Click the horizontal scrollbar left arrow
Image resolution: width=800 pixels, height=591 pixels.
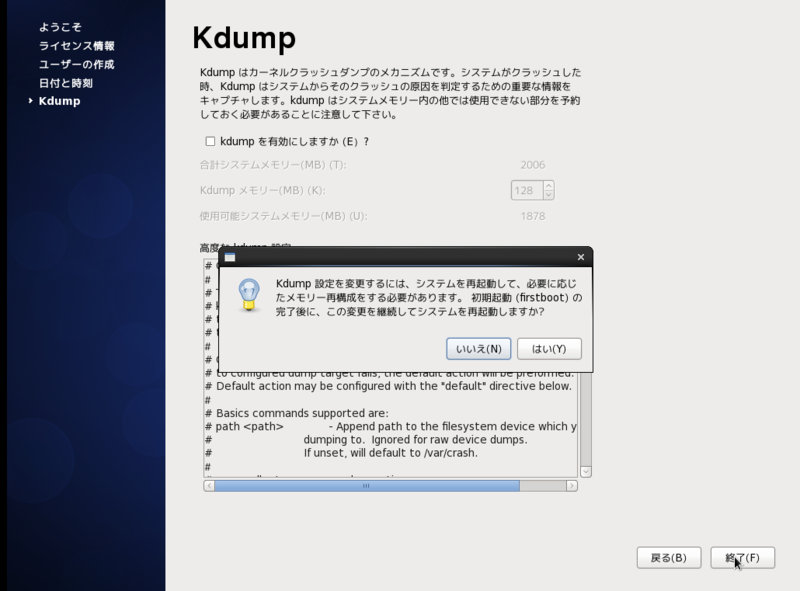(x=209, y=486)
